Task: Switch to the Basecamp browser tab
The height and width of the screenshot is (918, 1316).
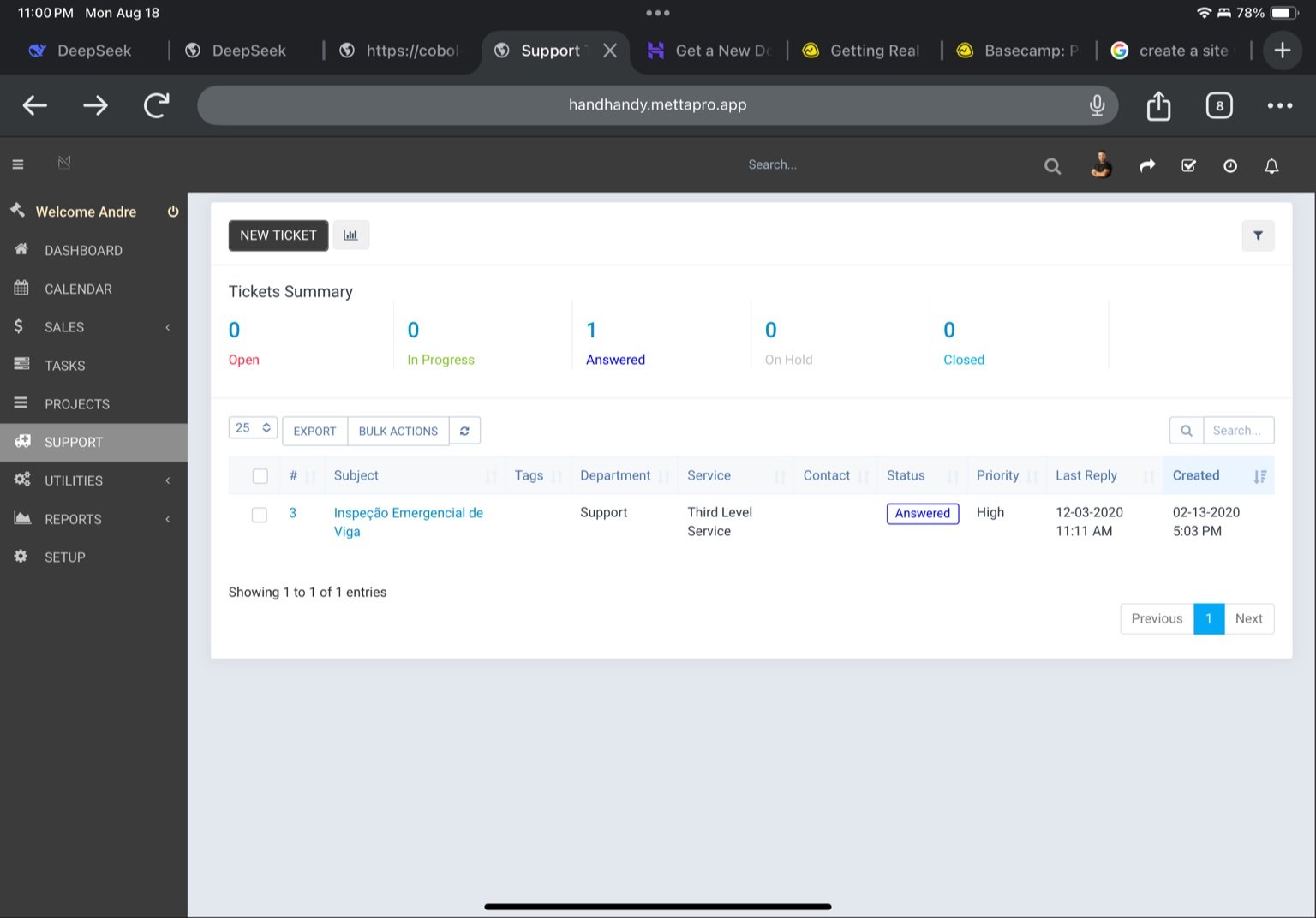Action: pyautogui.click(x=1018, y=51)
